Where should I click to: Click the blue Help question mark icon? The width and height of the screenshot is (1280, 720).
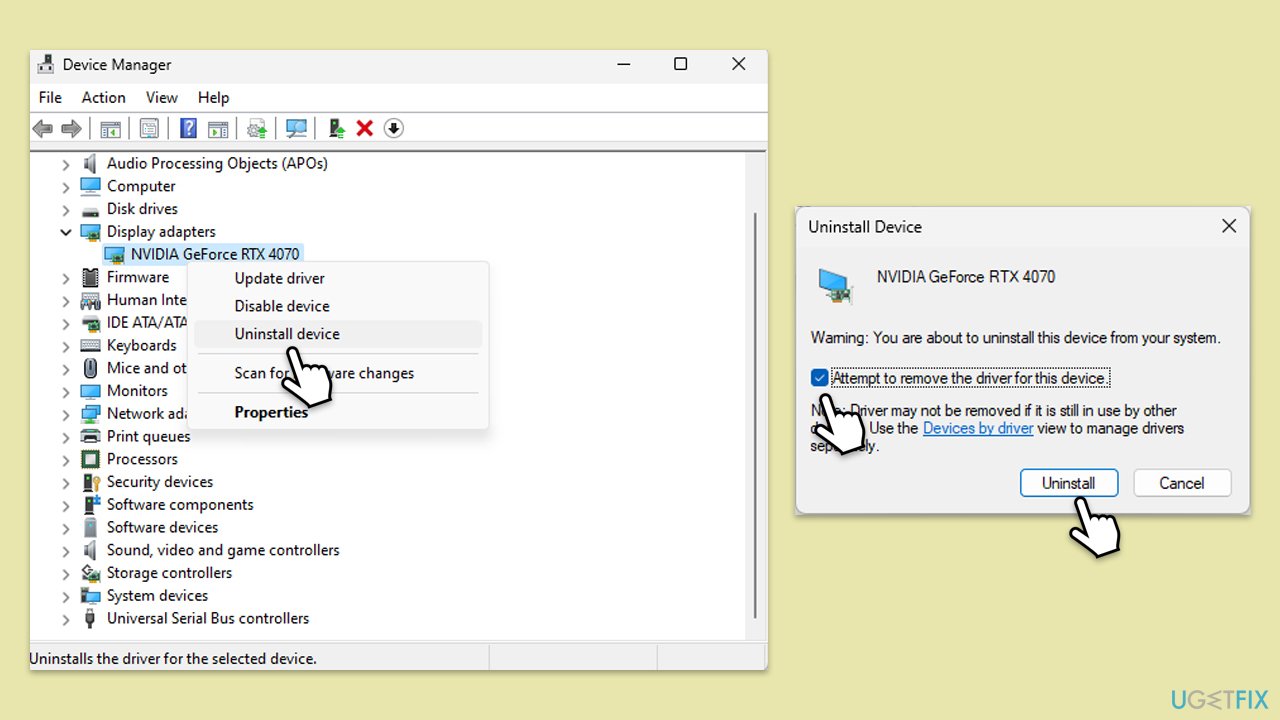[188, 128]
